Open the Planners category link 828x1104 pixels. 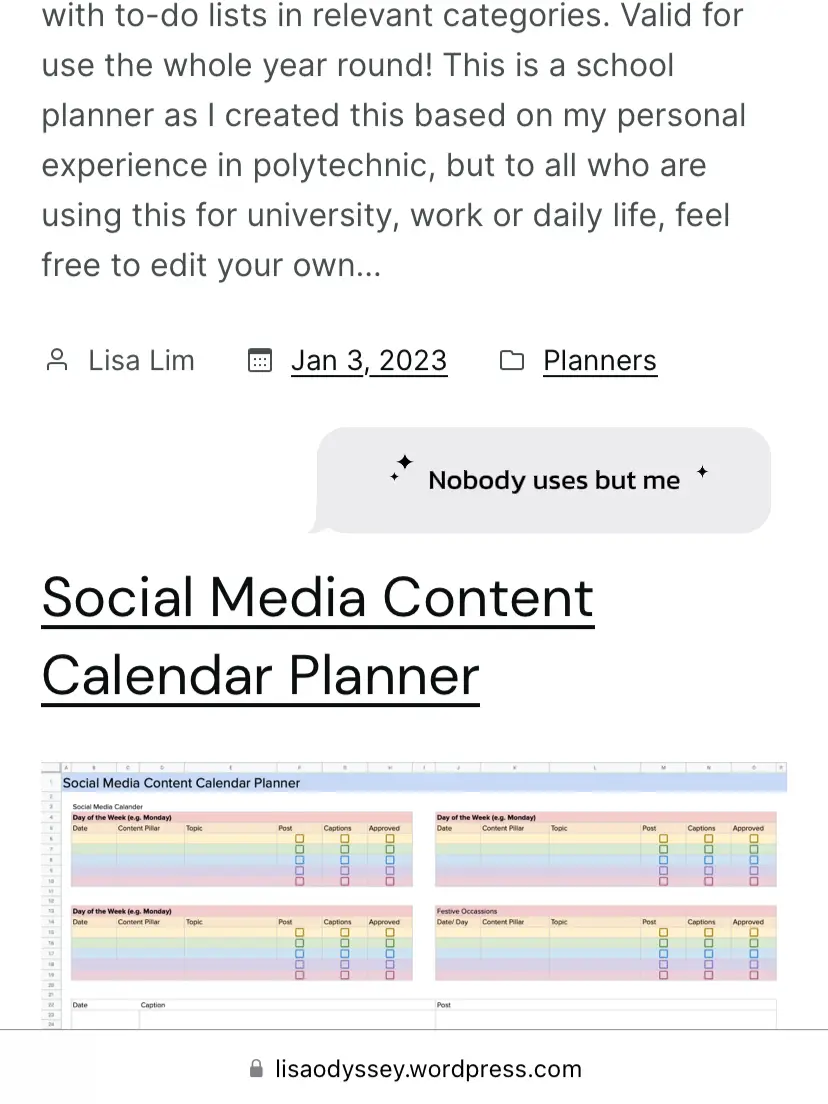pyautogui.click(x=600, y=360)
